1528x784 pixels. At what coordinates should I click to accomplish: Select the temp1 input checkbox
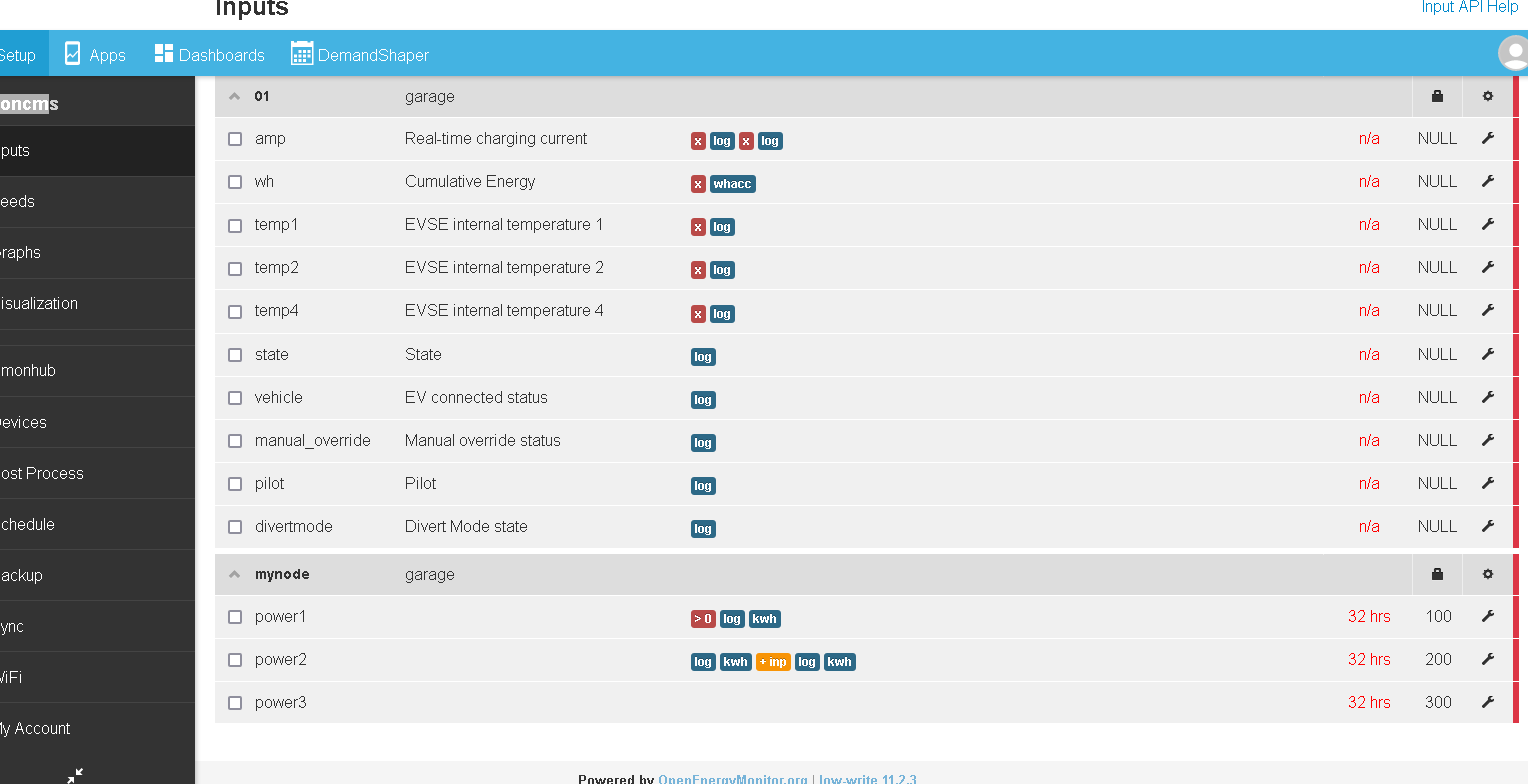pos(235,225)
